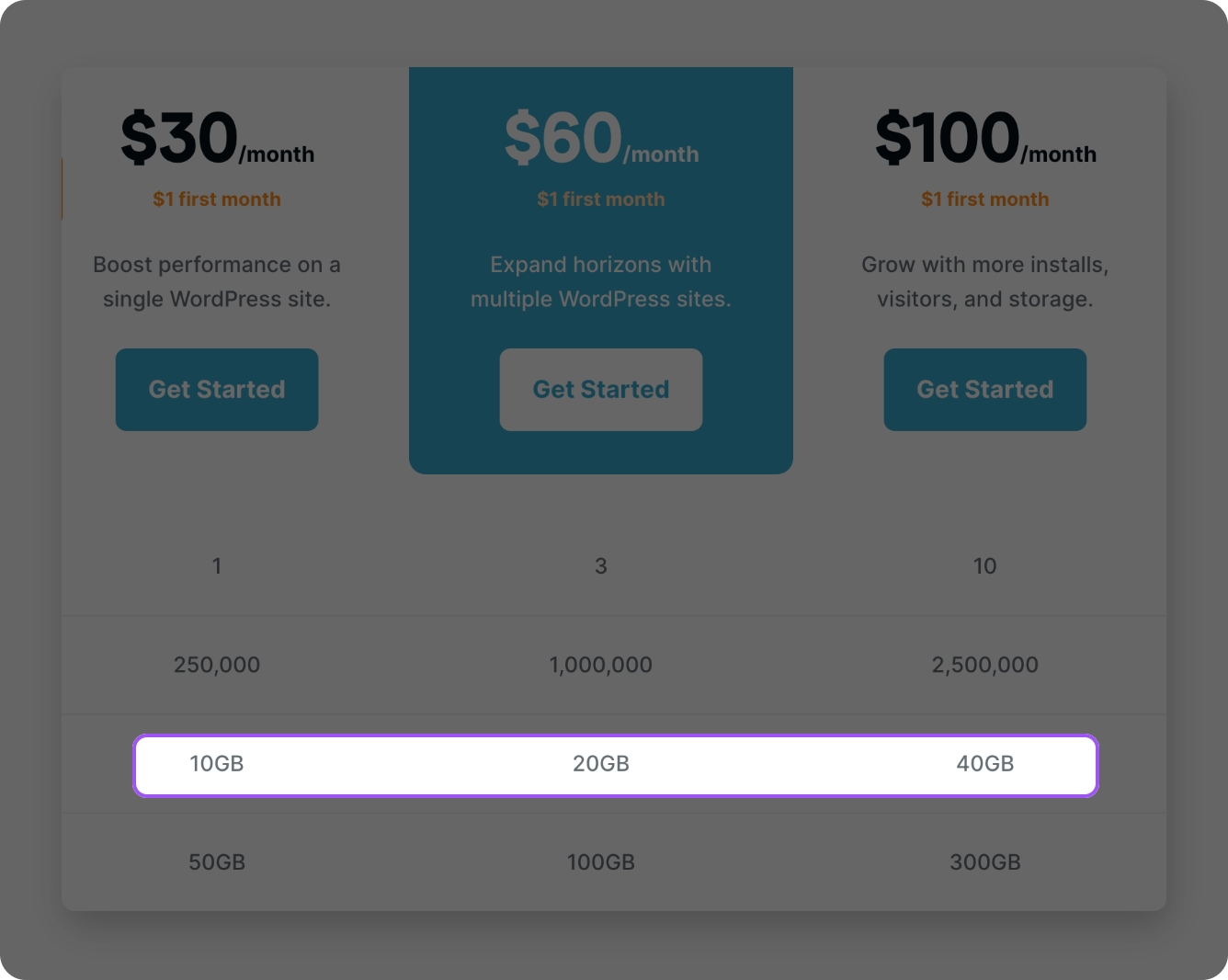Click Get Started under the $100 plan
Screen dimensions: 1228x980
985,389
